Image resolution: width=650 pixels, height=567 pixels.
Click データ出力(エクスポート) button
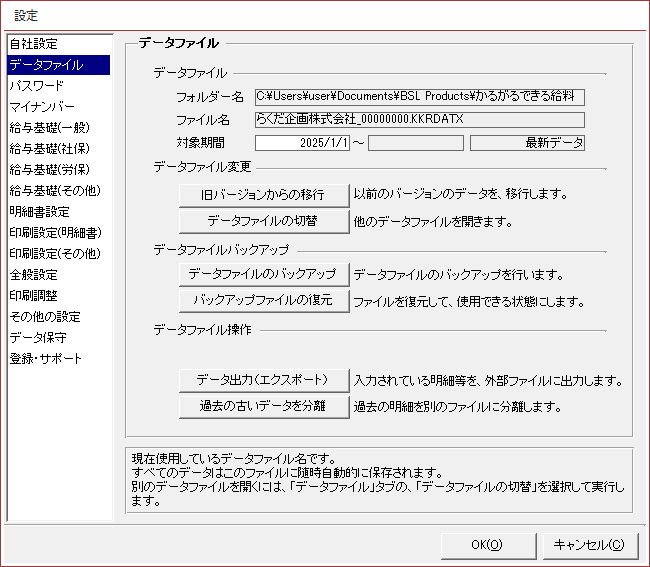point(263,380)
